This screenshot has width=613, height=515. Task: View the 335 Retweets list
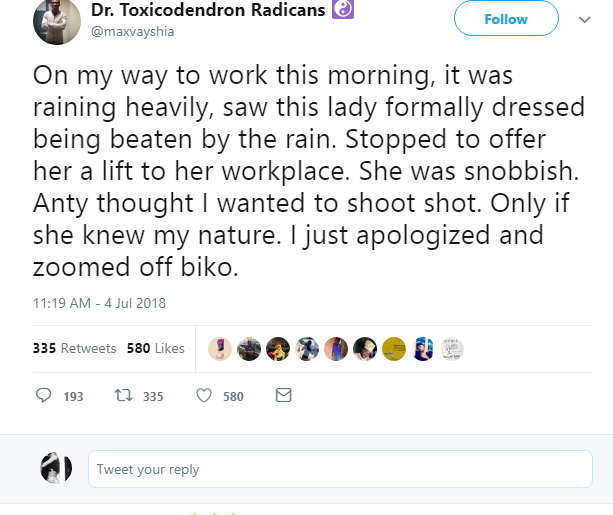(74, 348)
